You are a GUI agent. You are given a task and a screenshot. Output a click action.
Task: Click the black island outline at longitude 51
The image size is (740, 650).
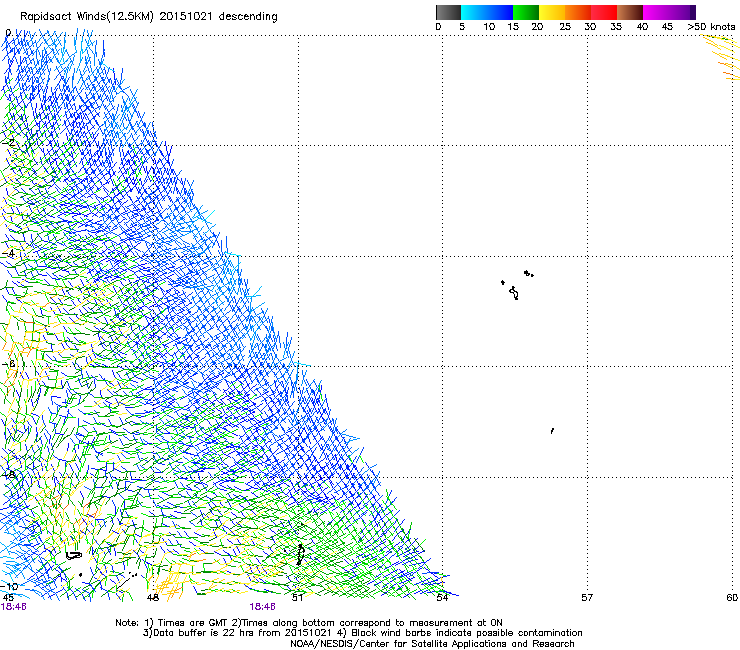click(300, 554)
